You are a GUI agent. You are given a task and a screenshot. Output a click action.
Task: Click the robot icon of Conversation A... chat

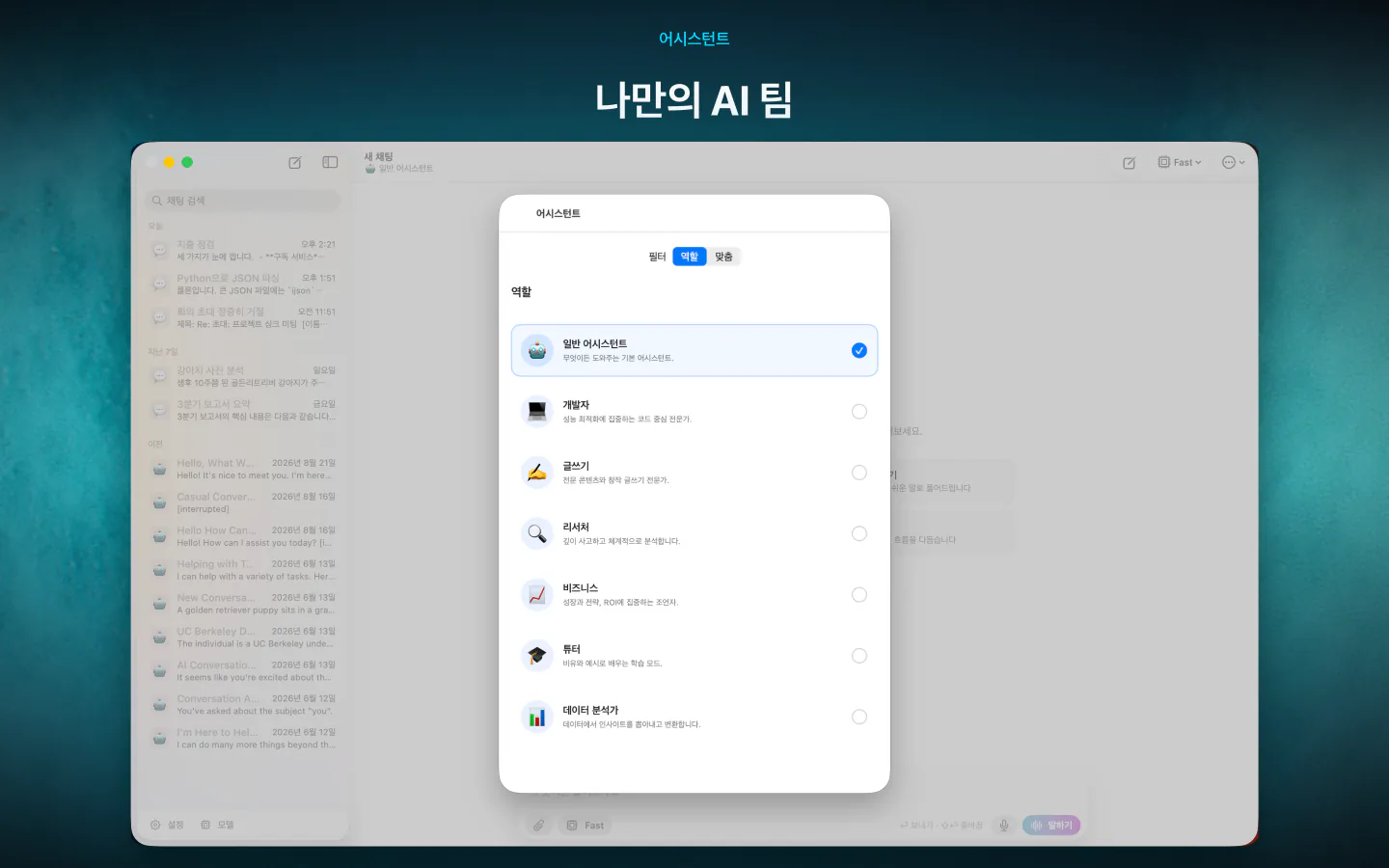pos(160,705)
